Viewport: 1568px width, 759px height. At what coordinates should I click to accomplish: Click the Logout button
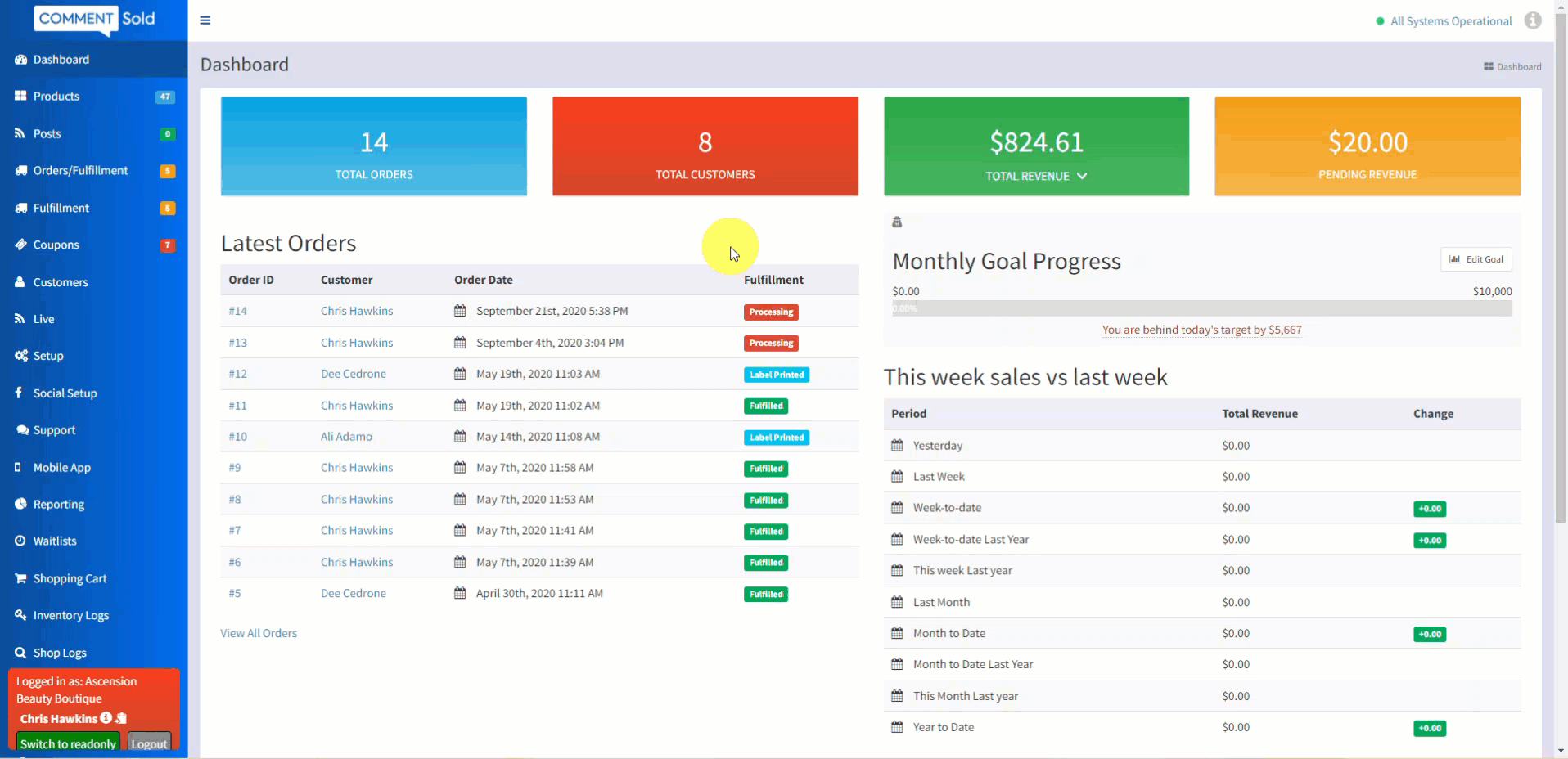[149, 743]
